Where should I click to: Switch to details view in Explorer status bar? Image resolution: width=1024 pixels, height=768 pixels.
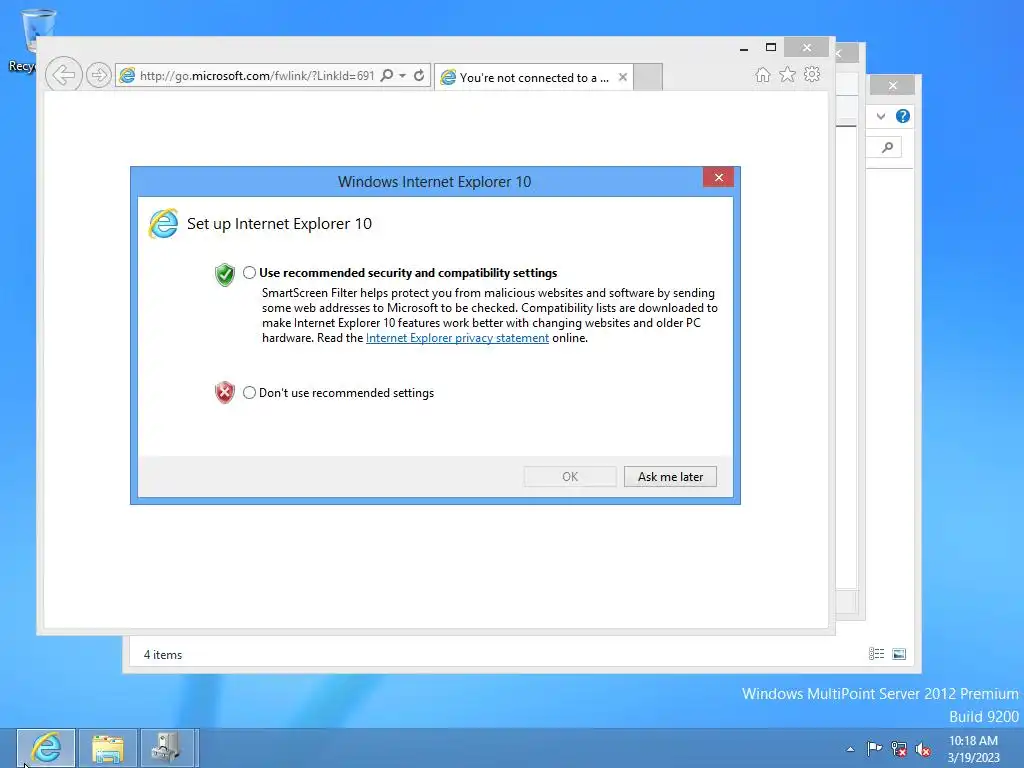(876, 654)
